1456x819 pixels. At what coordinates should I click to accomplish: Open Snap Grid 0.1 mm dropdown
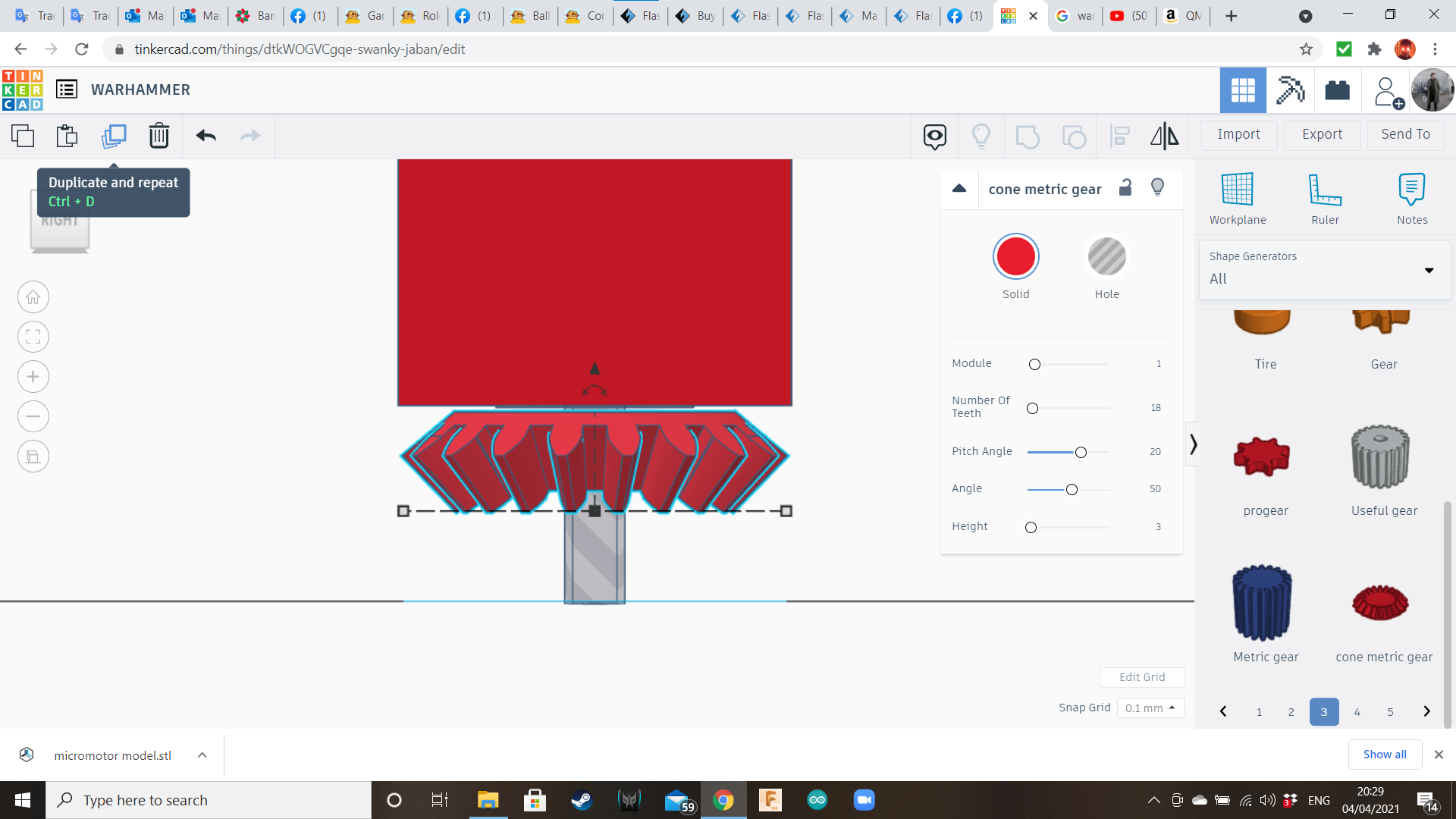click(1150, 708)
